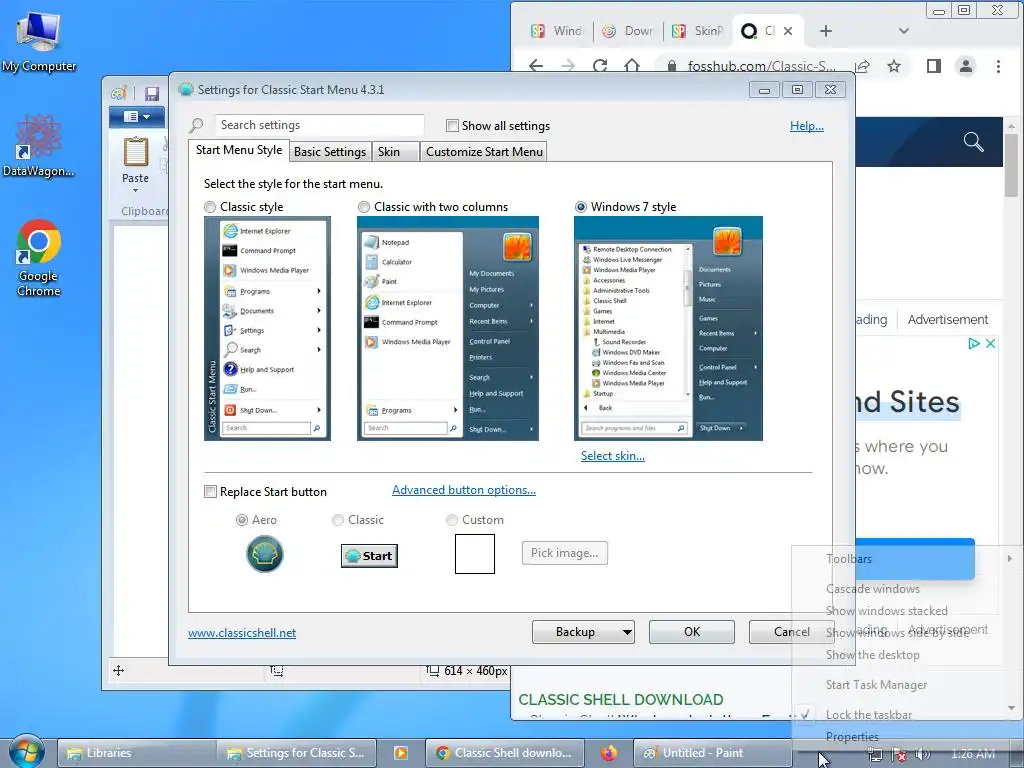Click the OK button
The width and height of the screenshot is (1024, 768).
(x=692, y=632)
